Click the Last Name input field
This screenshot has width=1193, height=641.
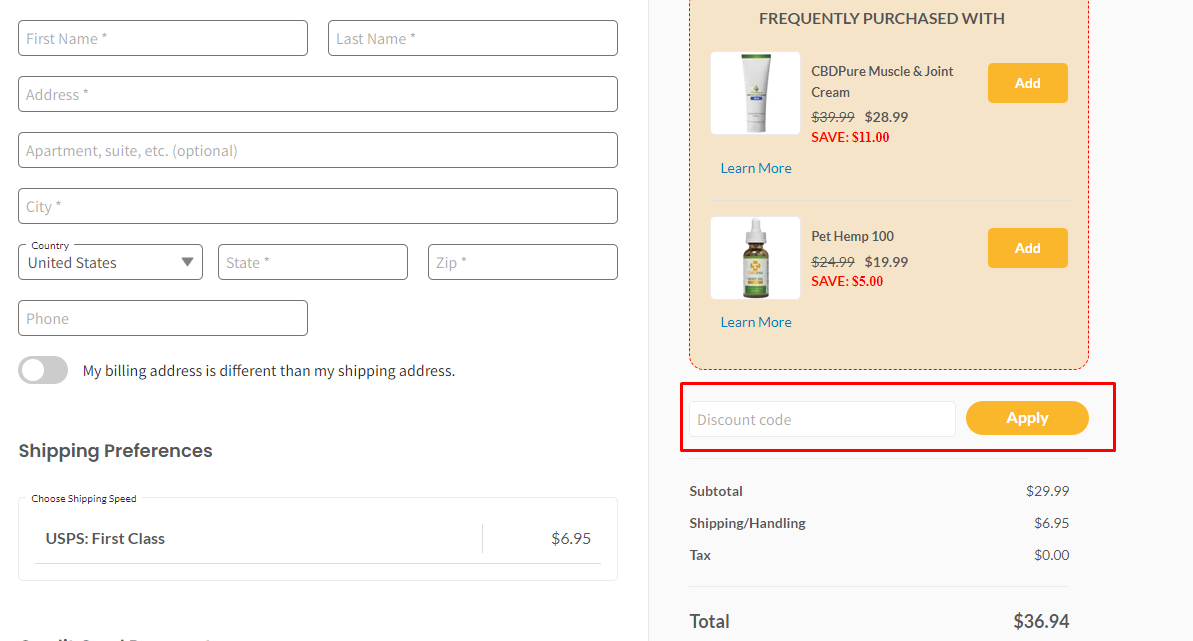coord(472,38)
